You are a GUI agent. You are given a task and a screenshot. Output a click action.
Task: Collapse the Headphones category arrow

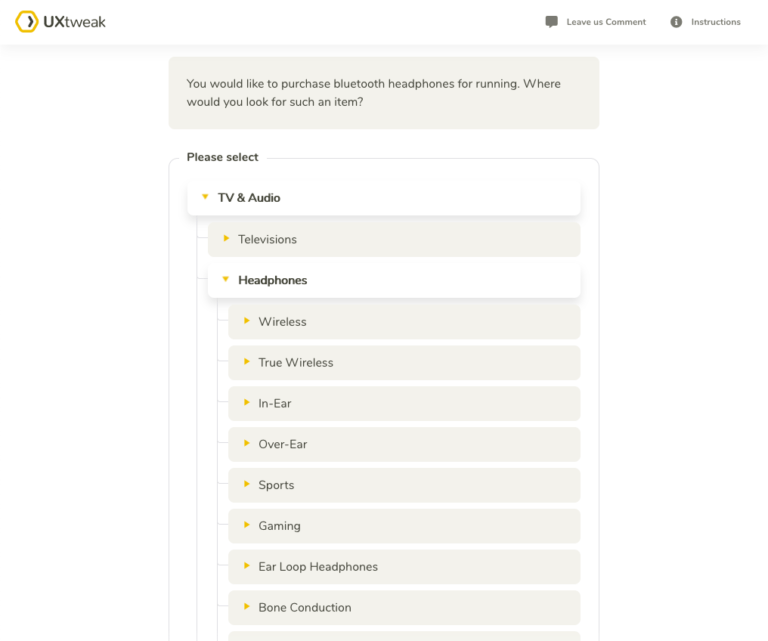pos(226,280)
